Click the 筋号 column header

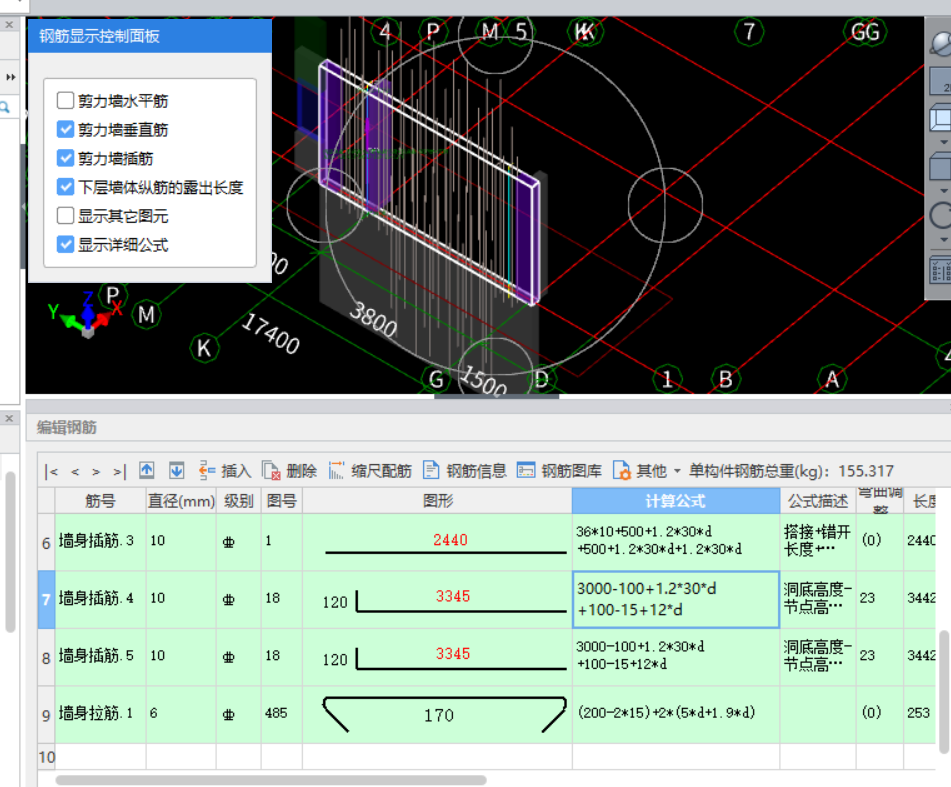pos(101,501)
